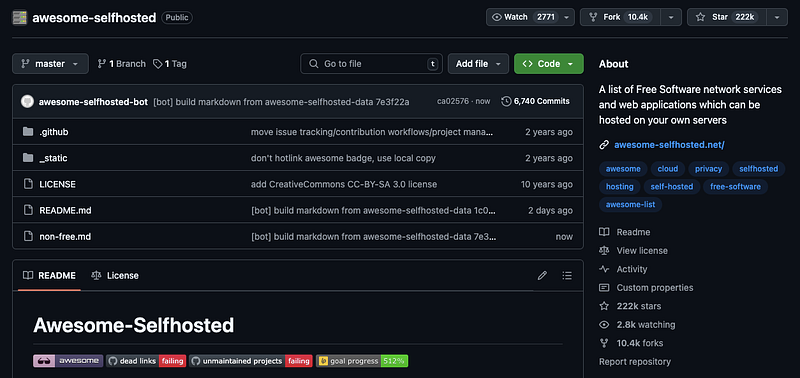Click the awesome-selfhosted-bot avatar
This screenshot has height=378, width=800.
point(27,102)
